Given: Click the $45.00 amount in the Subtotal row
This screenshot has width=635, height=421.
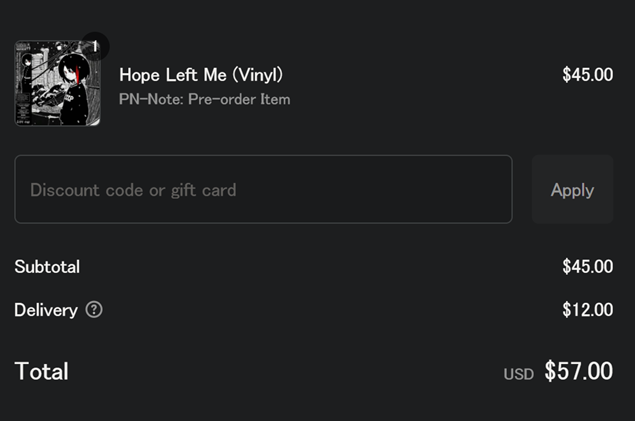Looking at the screenshot, I should 587,267.
